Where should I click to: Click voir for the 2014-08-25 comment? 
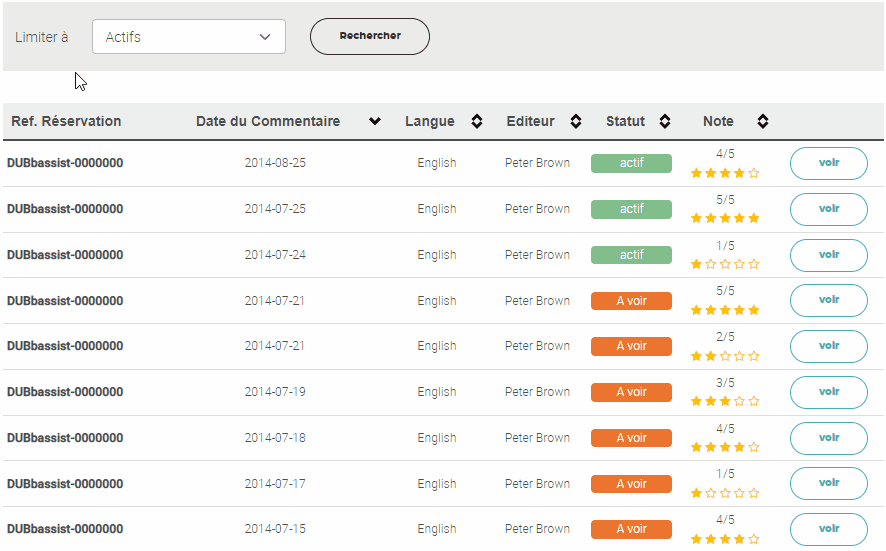pos(828,163)
